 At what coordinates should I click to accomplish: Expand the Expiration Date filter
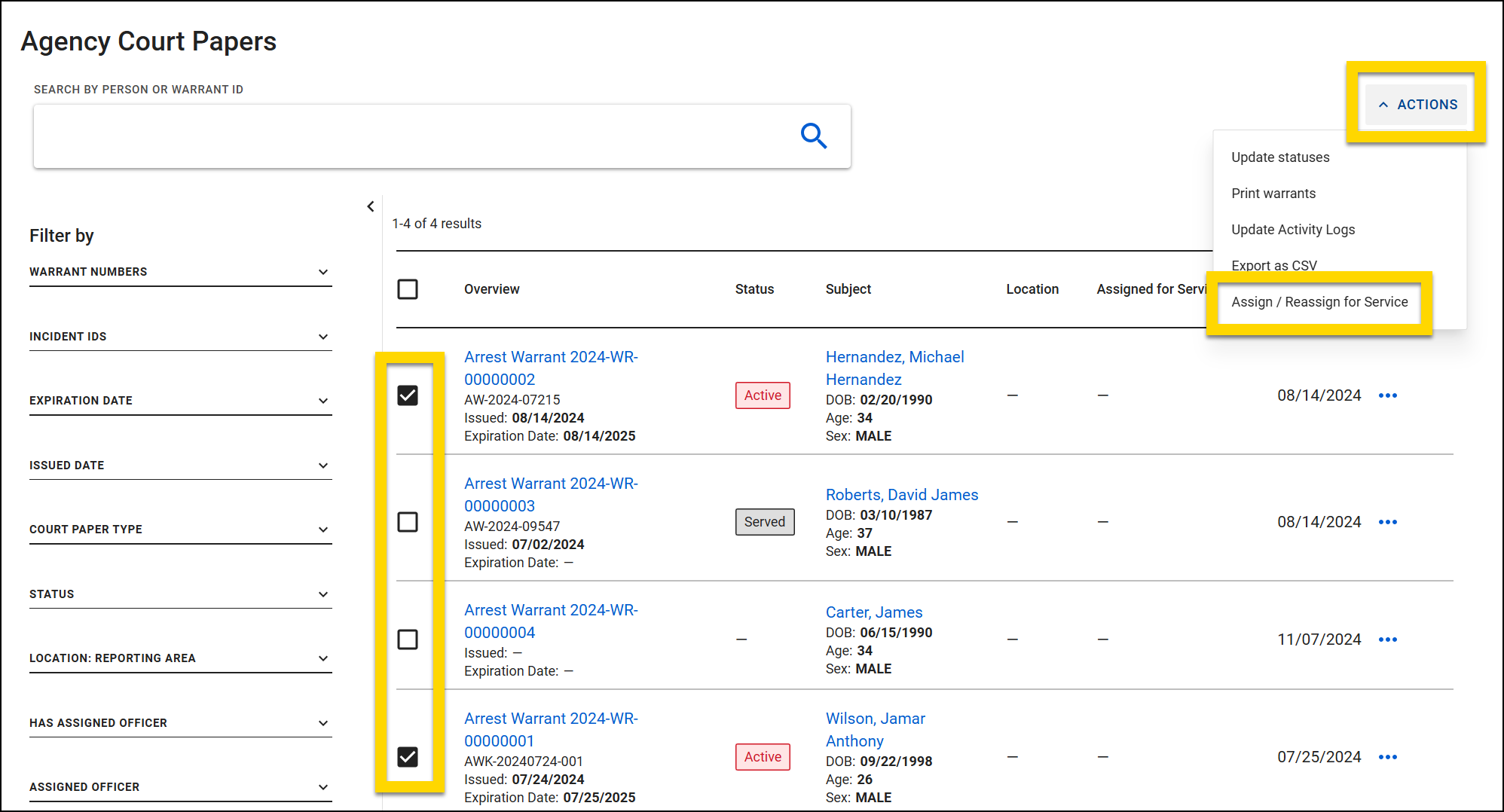coord(323,400)
